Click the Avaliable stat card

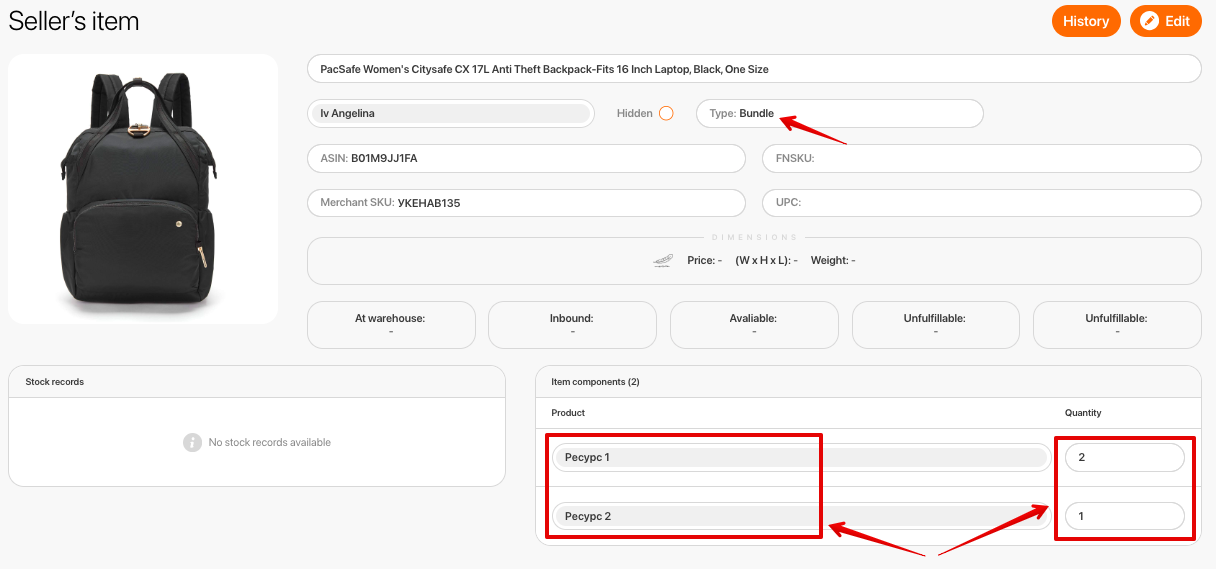click(753, 325)
